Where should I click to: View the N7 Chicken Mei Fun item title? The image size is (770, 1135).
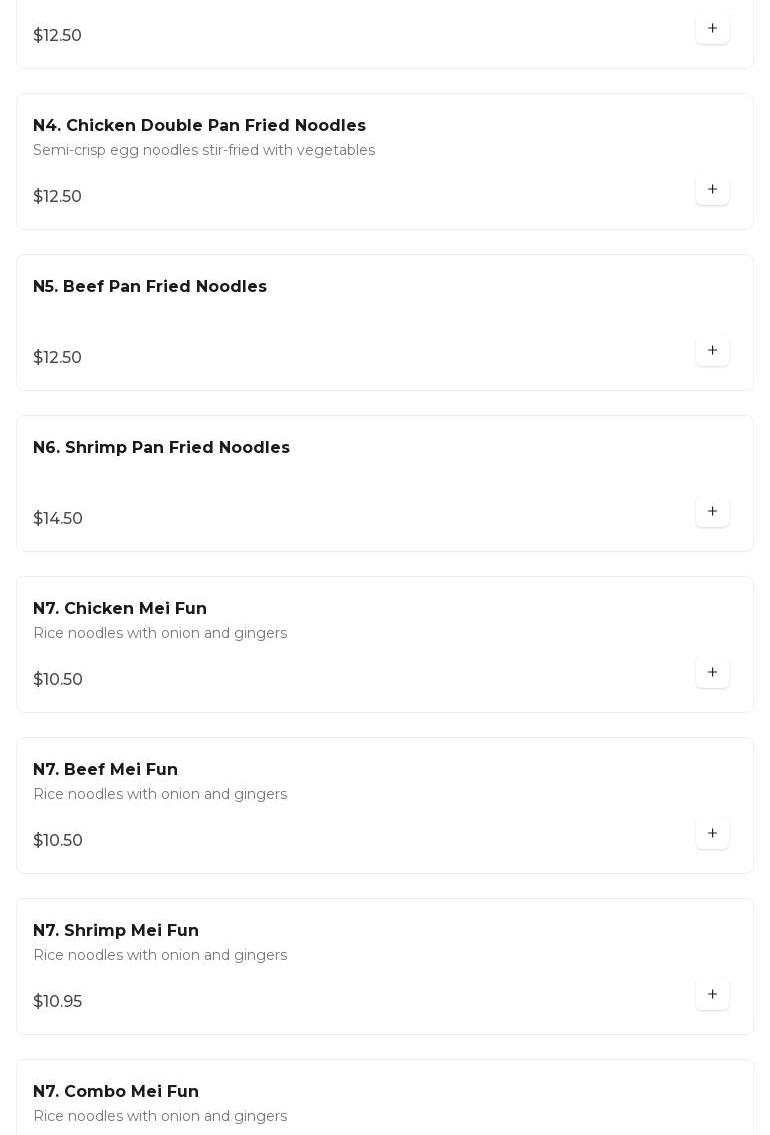(120, 609)
